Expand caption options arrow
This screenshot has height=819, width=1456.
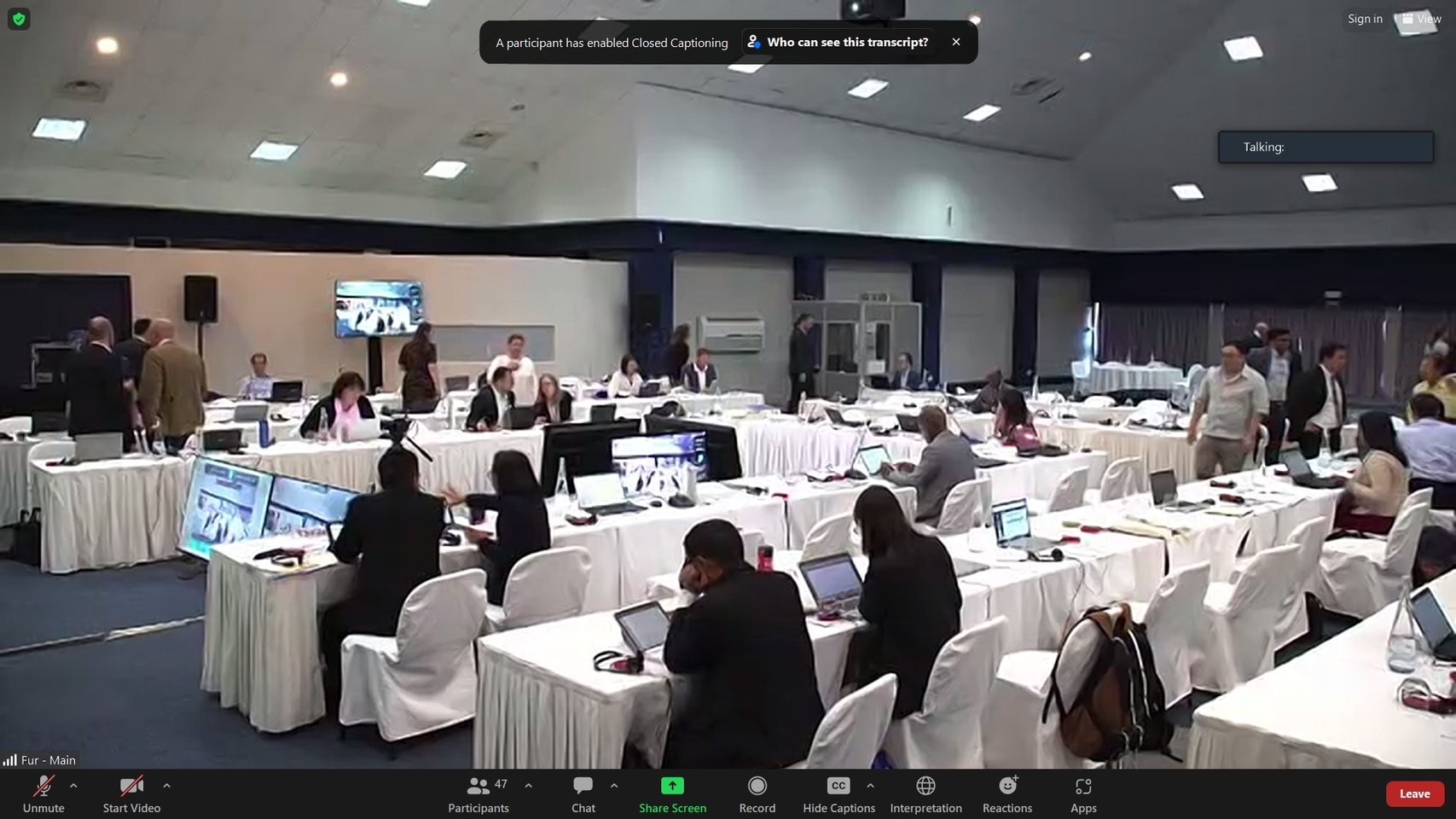870,786
